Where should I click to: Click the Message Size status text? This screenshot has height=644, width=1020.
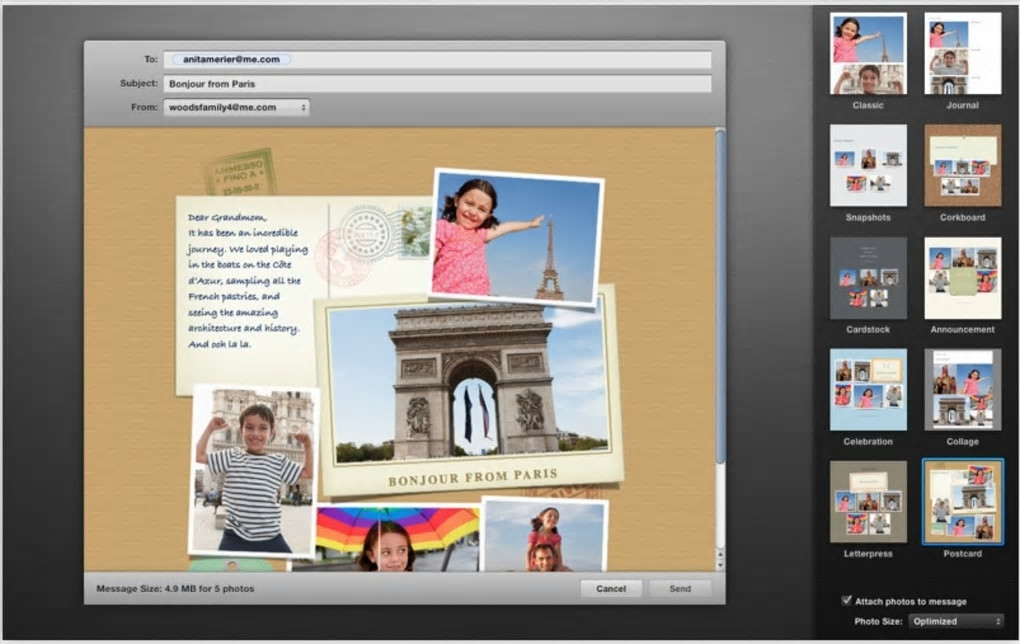click(175, 589)
